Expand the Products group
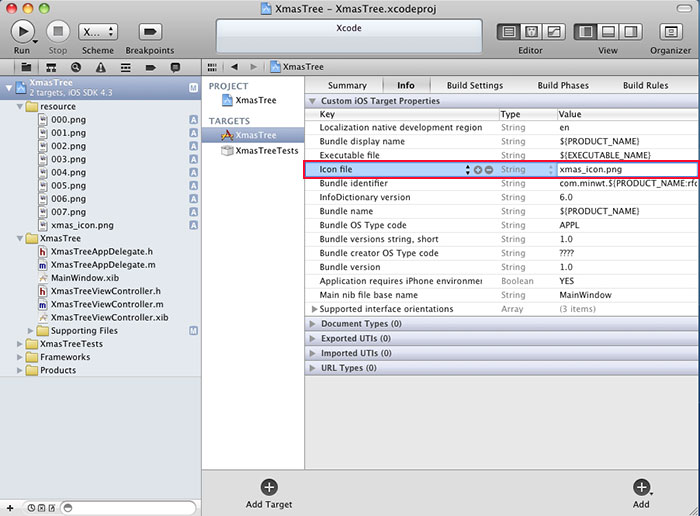 point(20,370)
